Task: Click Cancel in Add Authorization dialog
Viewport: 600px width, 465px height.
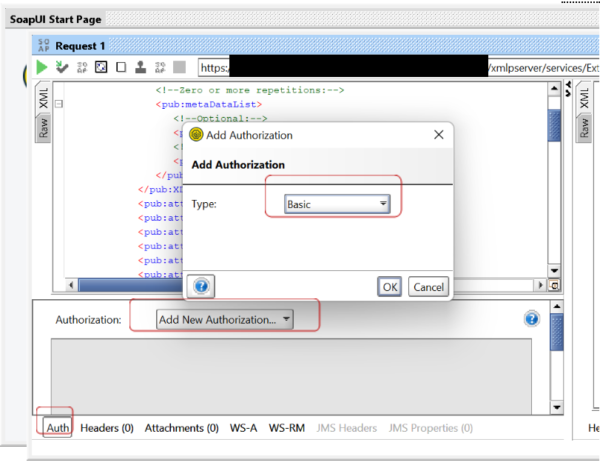Action: point(428,287)
